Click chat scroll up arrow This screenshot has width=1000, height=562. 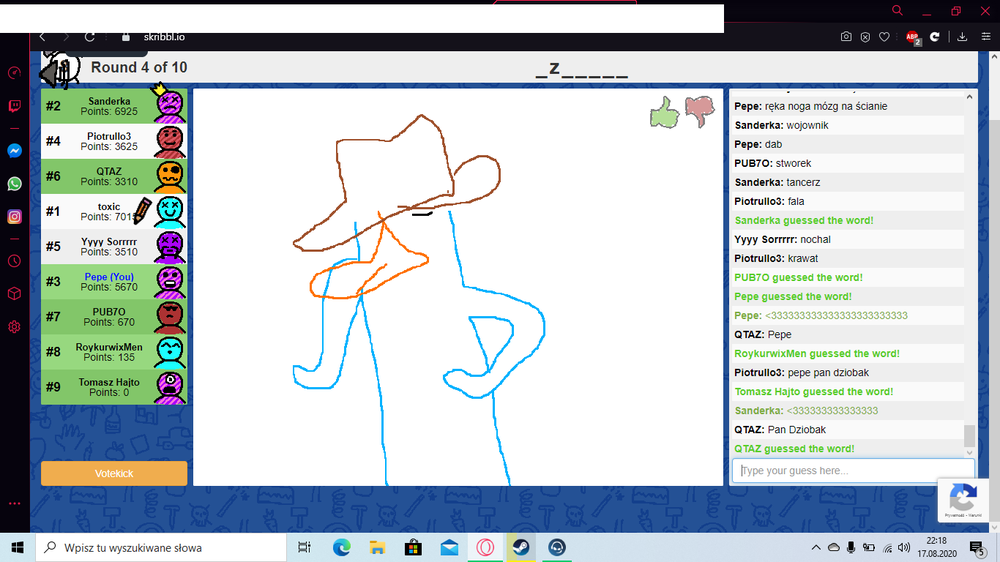click(969, 97)
